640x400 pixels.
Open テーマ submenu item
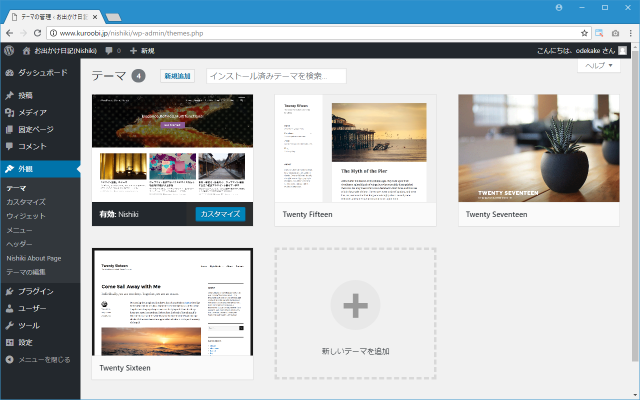tap(16, 188)
